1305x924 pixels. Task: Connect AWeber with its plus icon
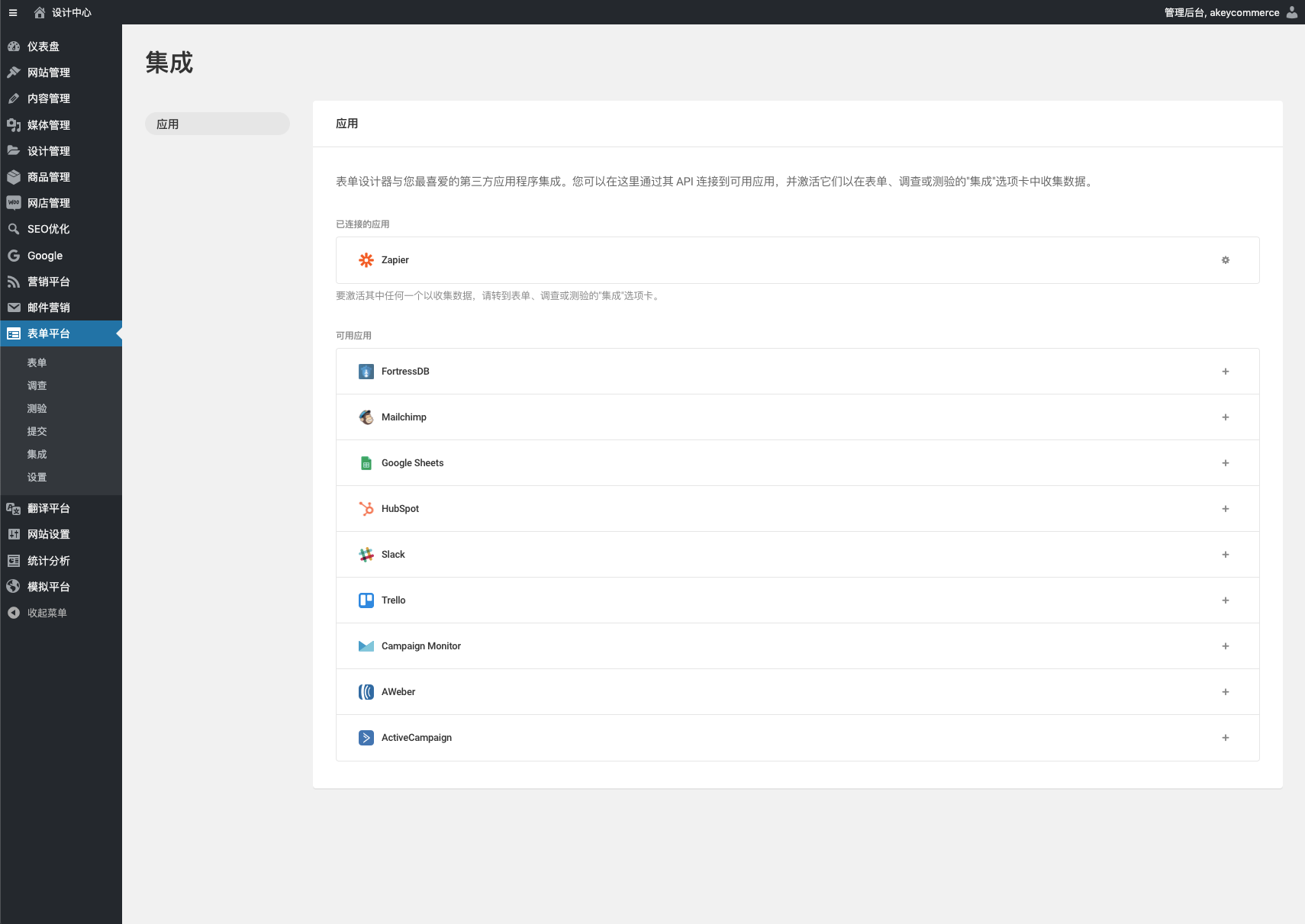(x=1226, y=692)
